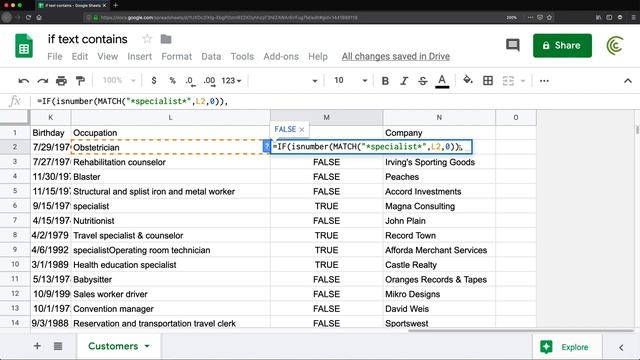Image resolution: width=640 pixels, height=360 pixels.
Task: Open the Insert menu
Action: tap(139, 56)
